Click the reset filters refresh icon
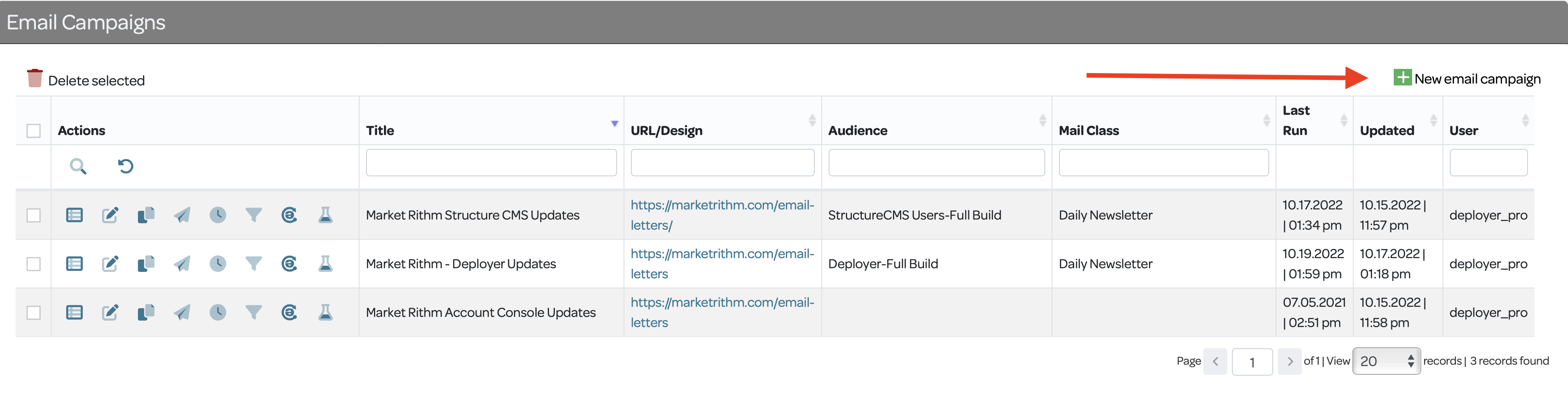 126,166
